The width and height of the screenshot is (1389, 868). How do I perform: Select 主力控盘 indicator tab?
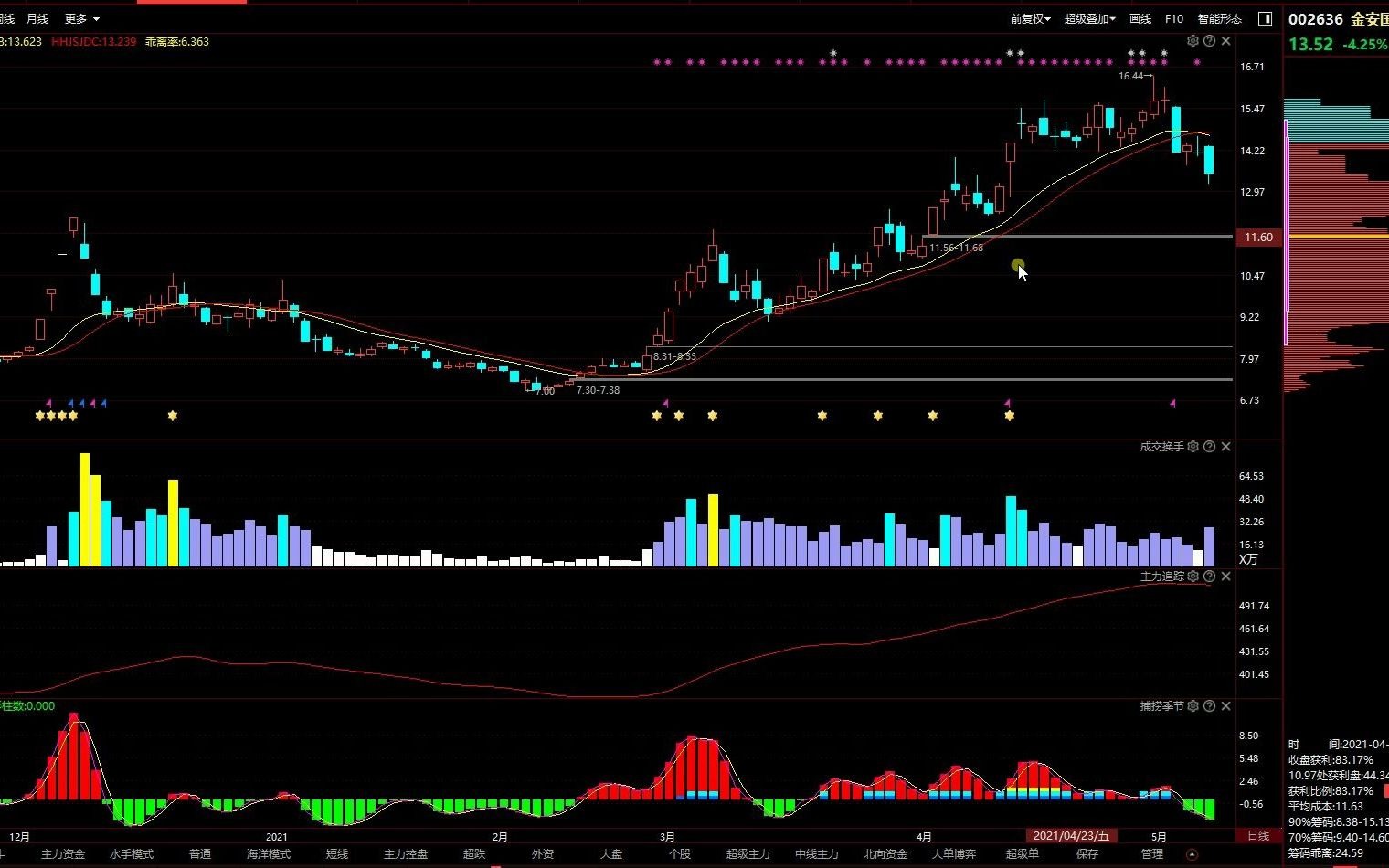406,854
